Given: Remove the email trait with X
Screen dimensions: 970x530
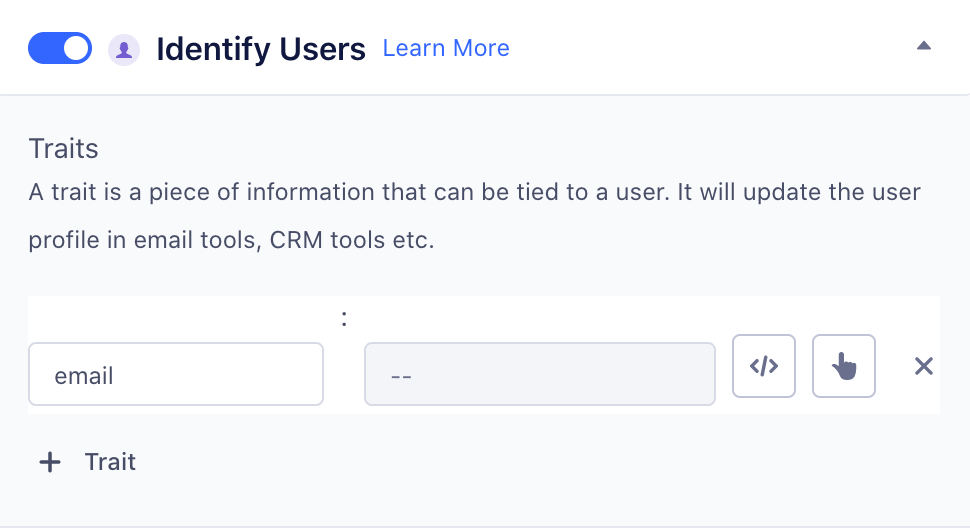Looking at the screenshot, I should (924, 367).
